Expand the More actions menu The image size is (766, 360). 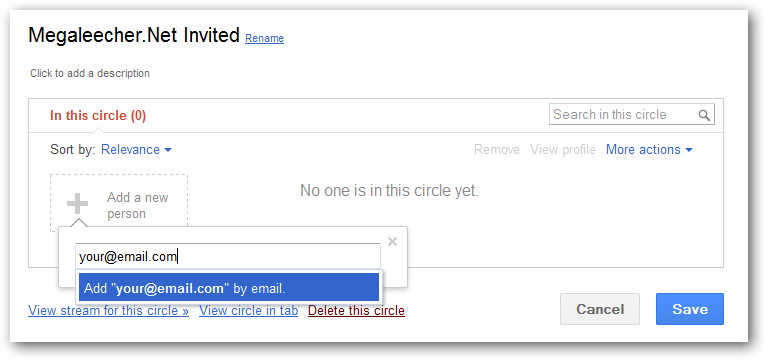coord(649,149)
